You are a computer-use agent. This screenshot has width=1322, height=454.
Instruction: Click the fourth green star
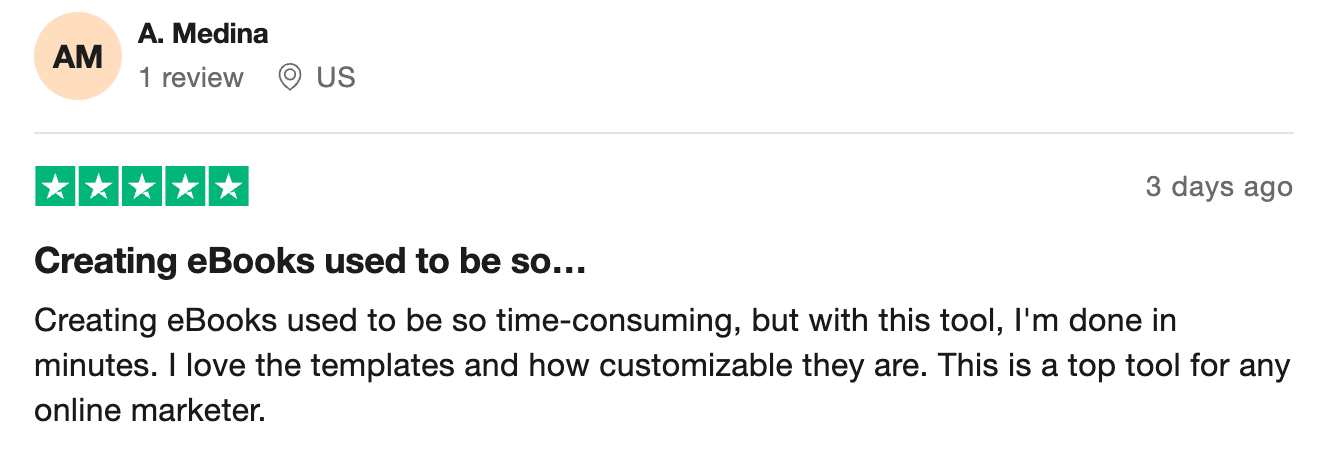(x=185, y=187)
